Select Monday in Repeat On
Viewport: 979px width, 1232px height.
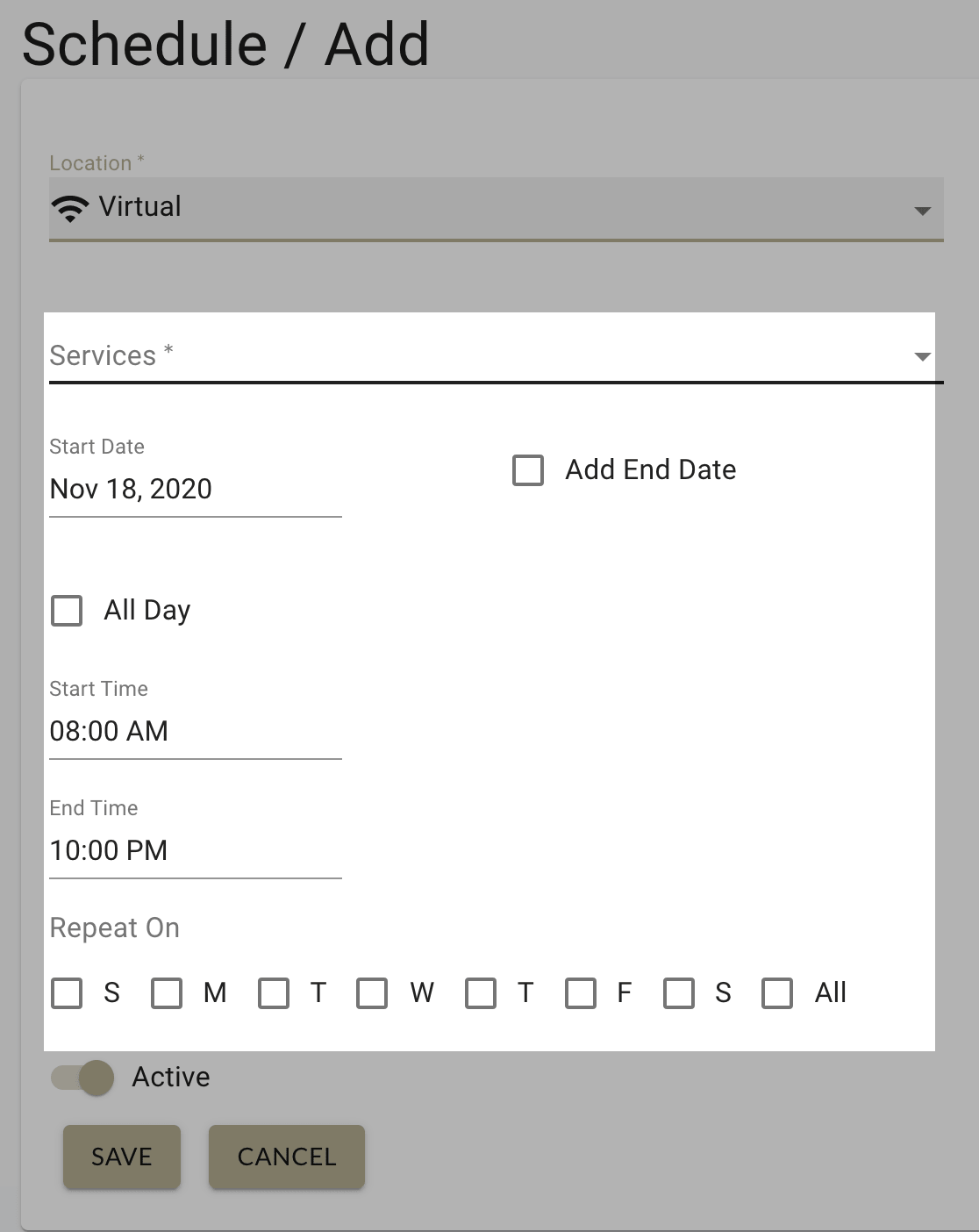coord(166,992)
